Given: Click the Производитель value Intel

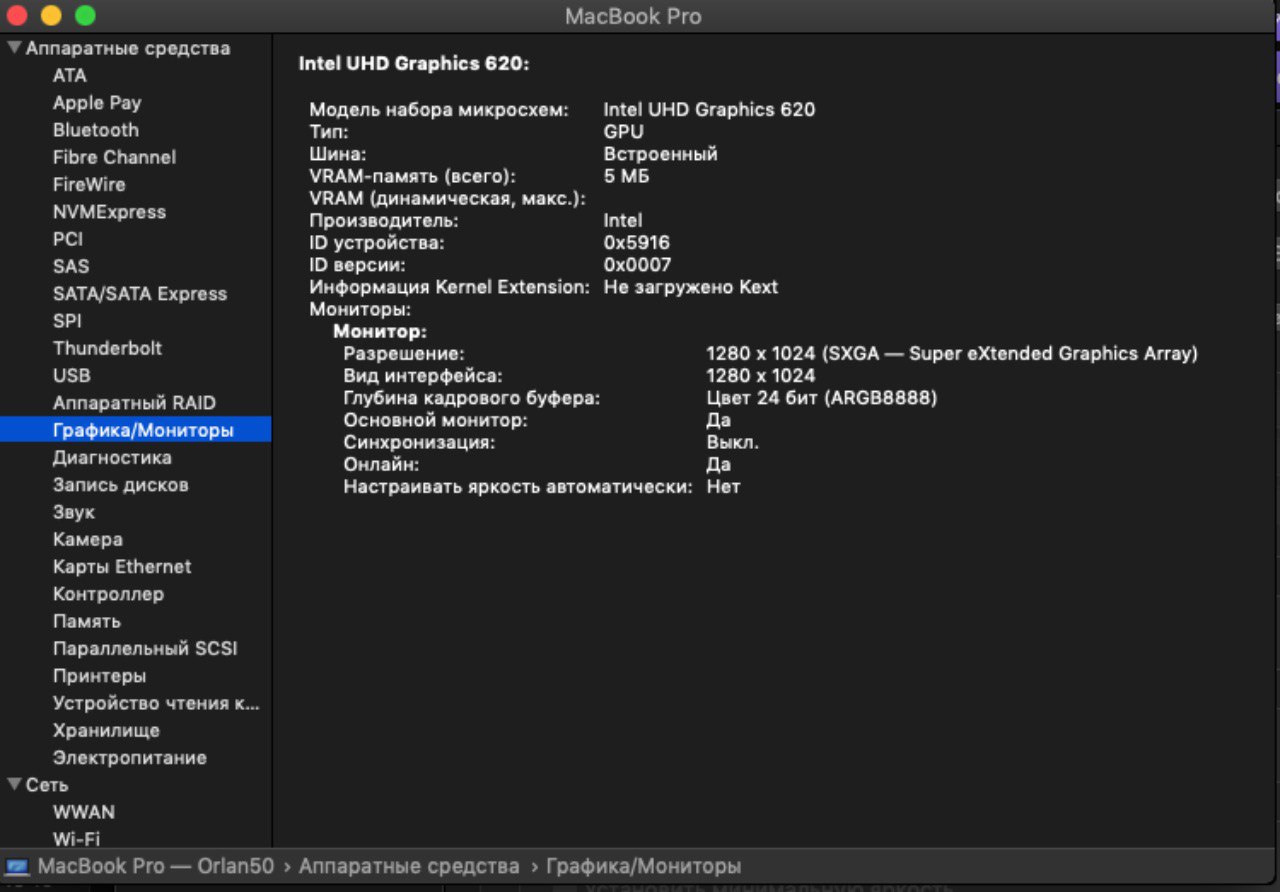Looking at the screenshot, I should coord(623,220).
